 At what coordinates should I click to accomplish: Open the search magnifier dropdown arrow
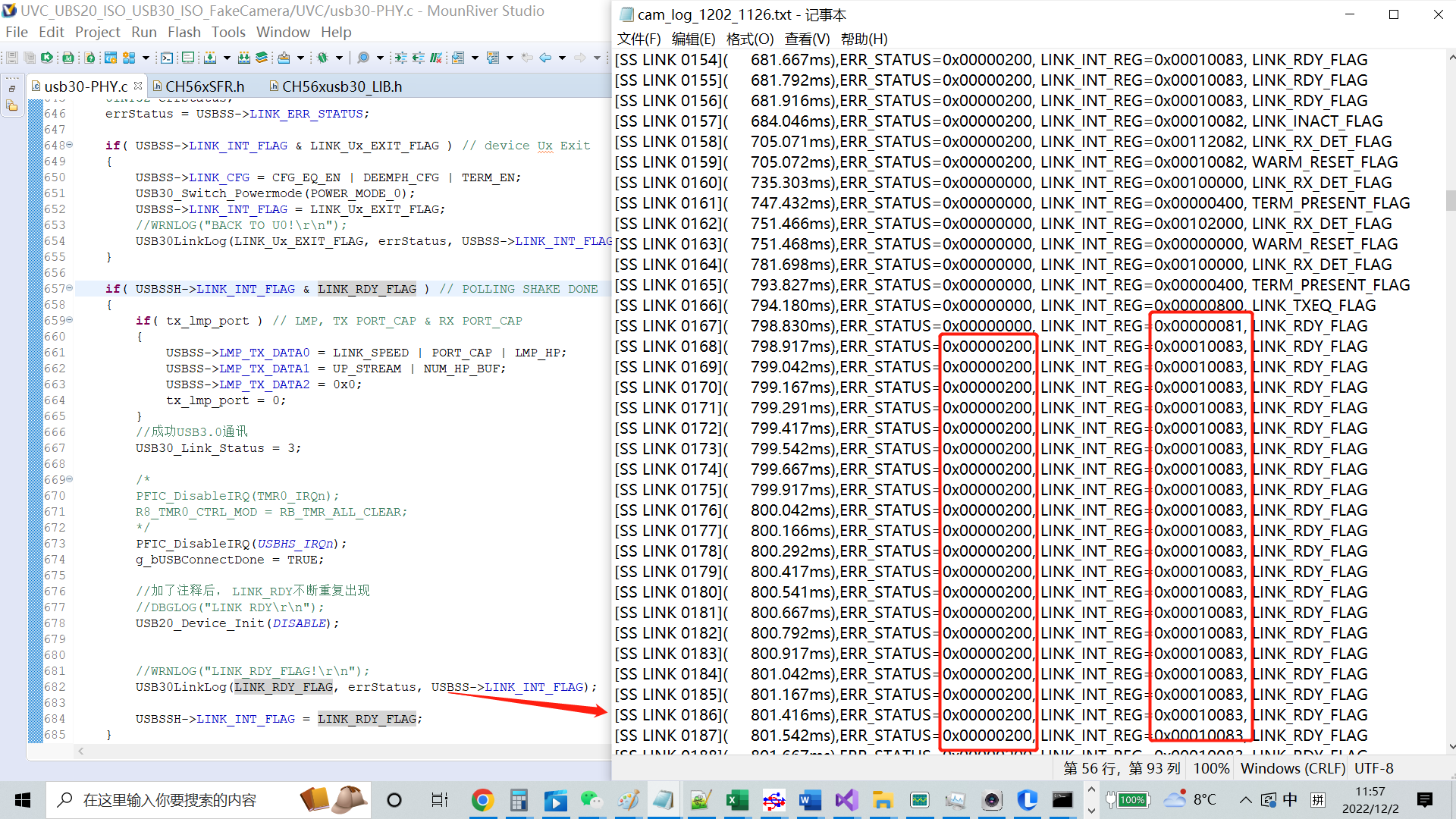tap(380, 58)
